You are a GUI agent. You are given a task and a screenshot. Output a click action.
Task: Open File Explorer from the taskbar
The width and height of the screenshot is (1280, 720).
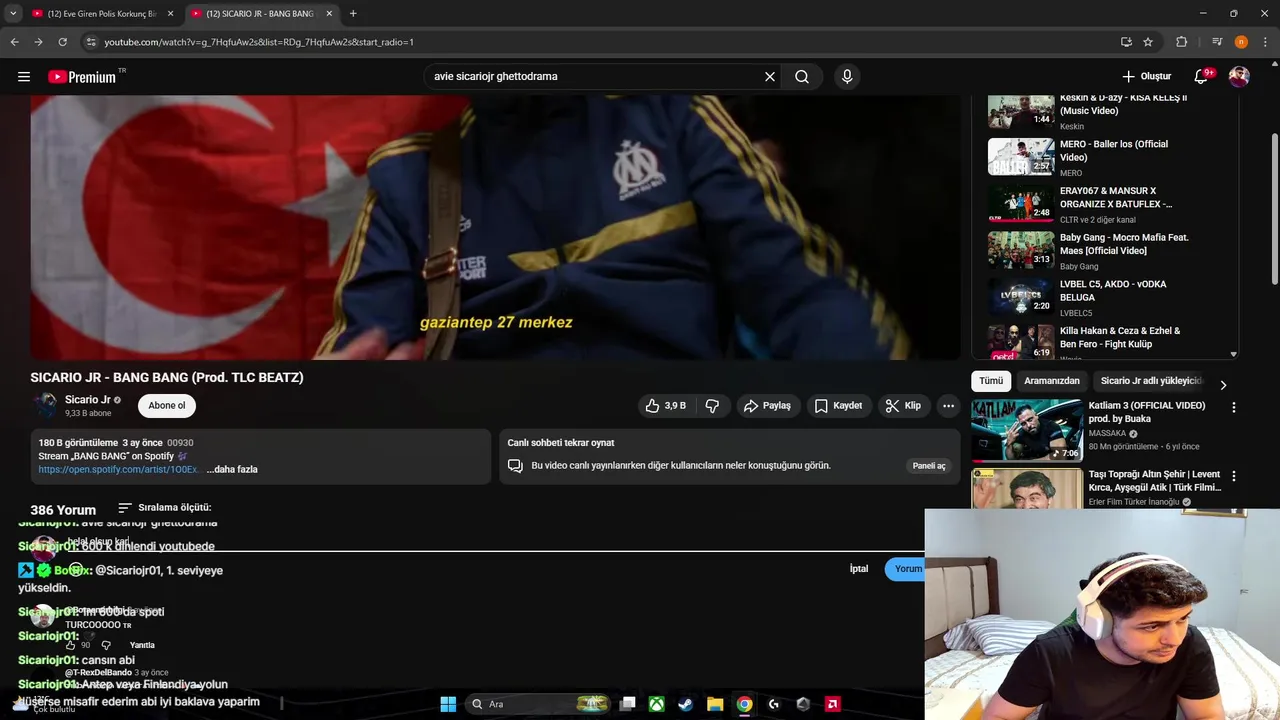(x=715, y=704)
